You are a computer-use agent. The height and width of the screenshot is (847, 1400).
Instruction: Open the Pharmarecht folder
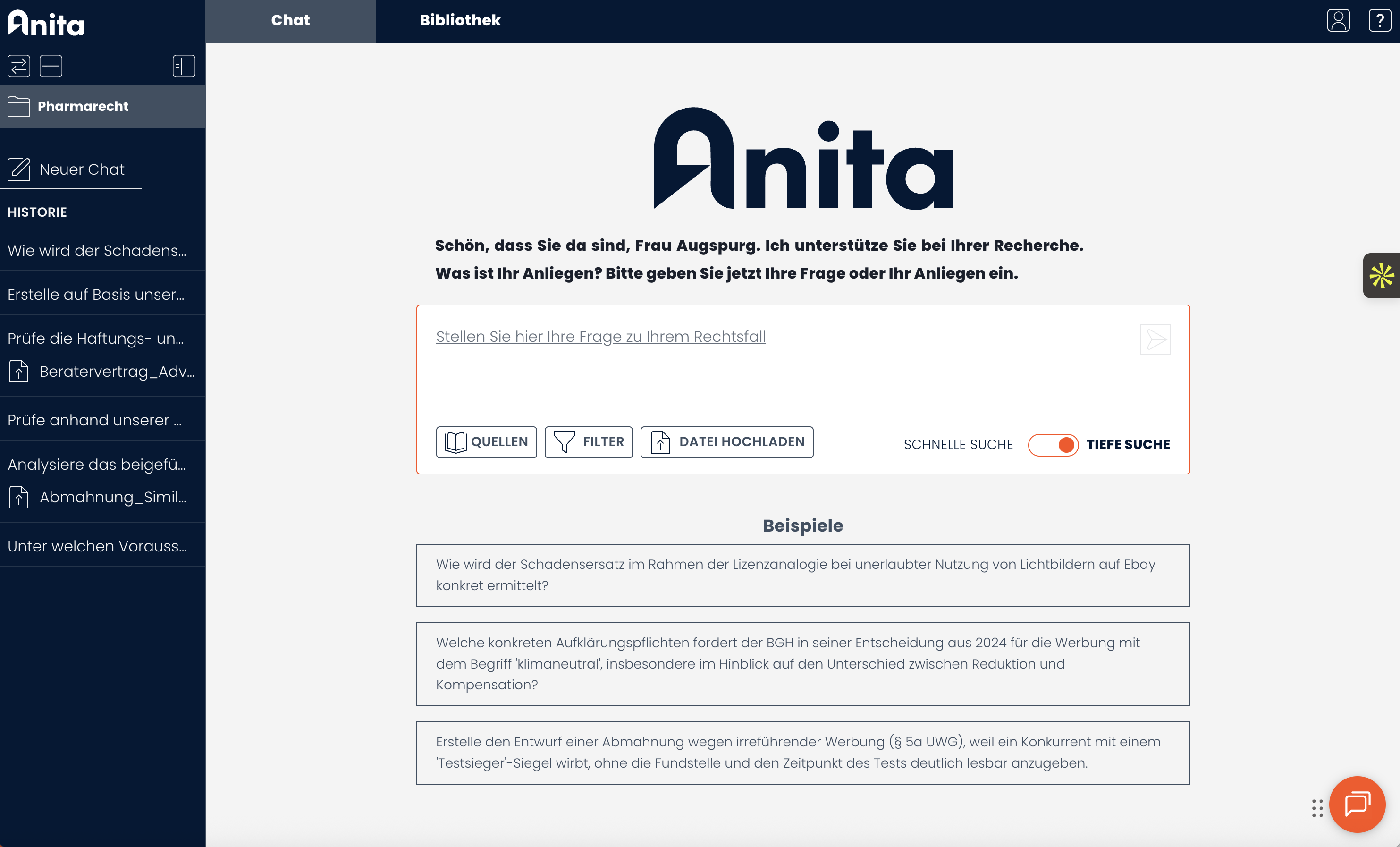pyautogui.click(x=102, y=106)
